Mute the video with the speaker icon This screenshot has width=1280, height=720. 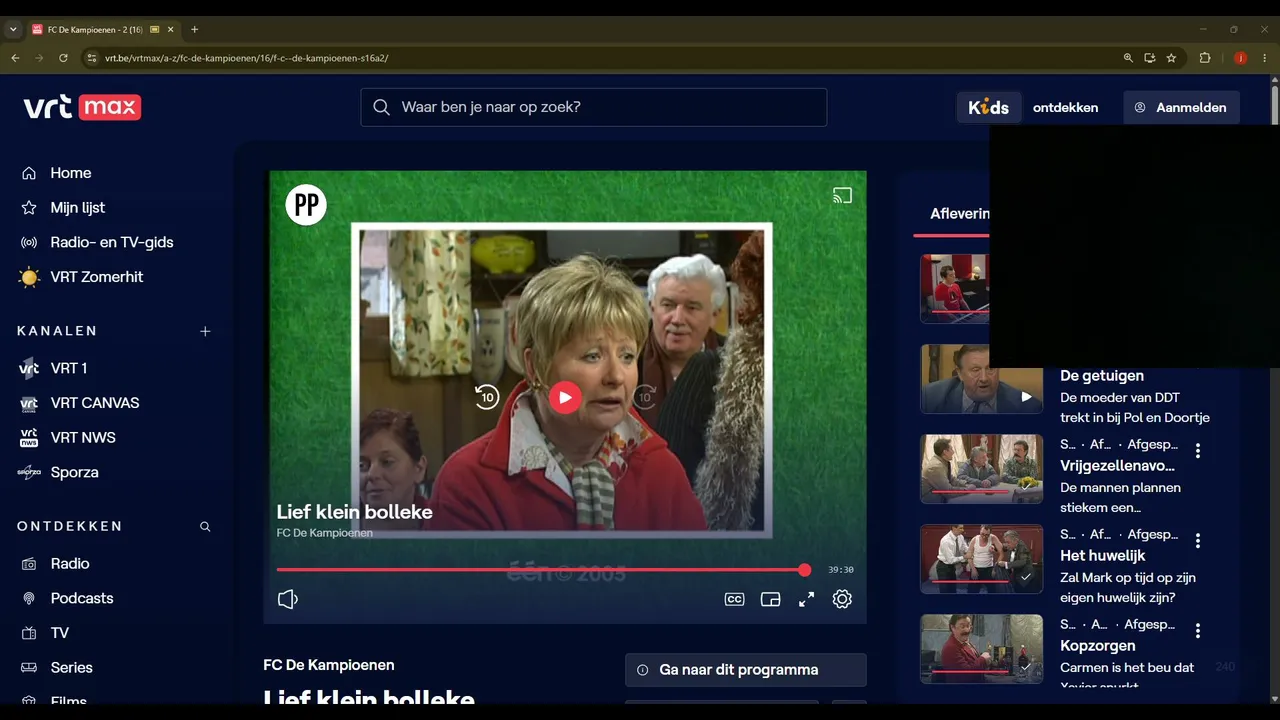pos(288,599)
